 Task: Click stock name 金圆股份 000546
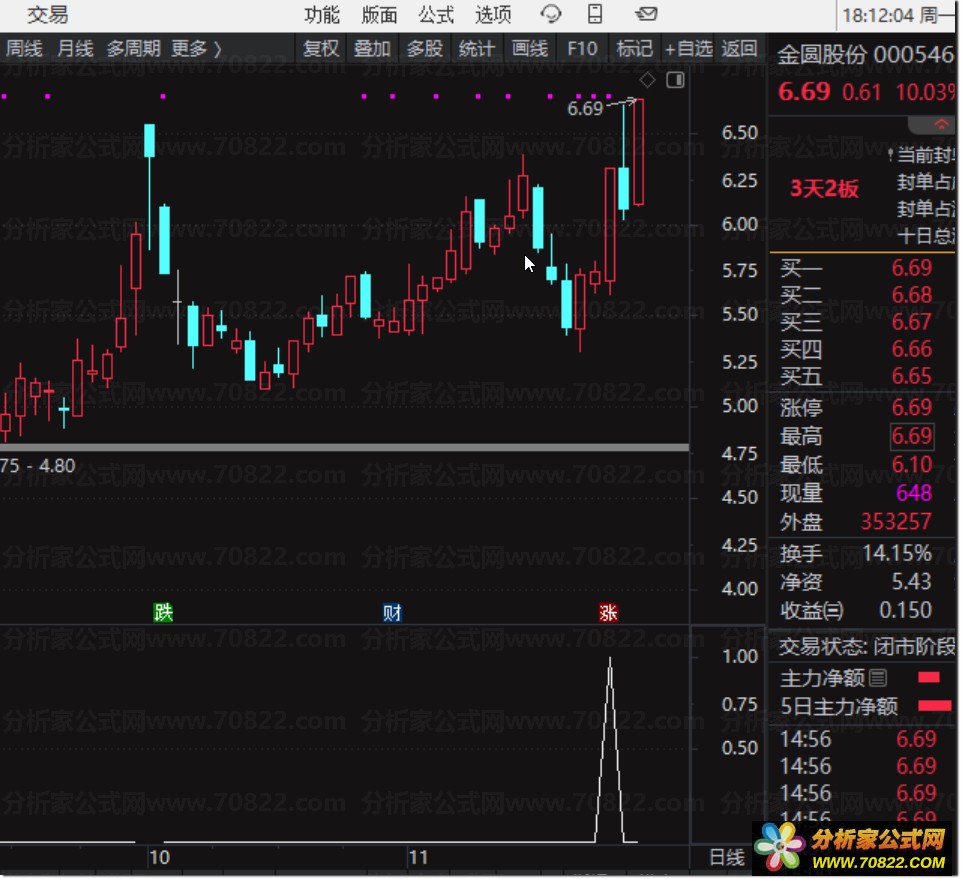(865, 55)
